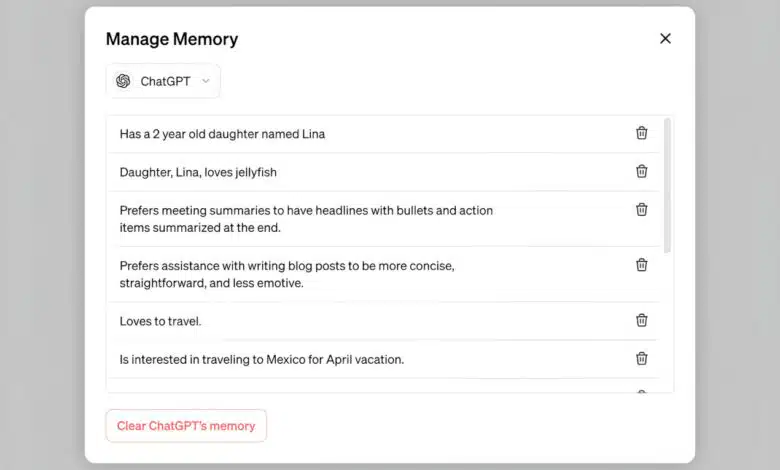Expand the chevron next to ChatGPT

pos(205,81)
